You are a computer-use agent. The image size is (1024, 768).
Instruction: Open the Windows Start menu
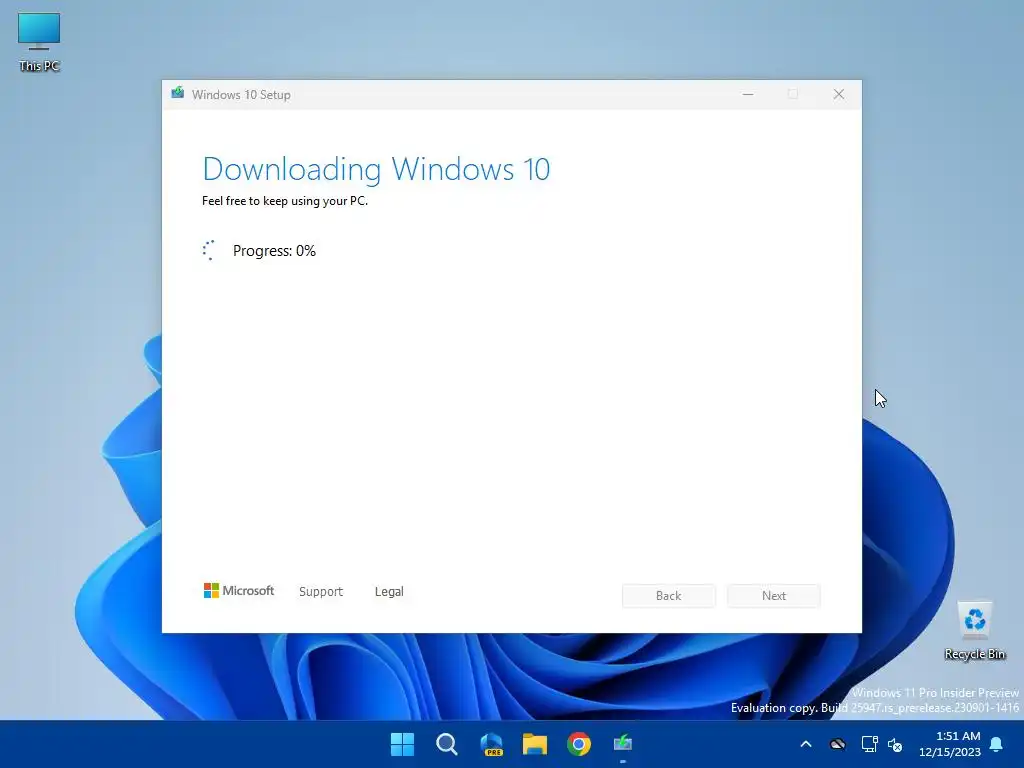[402, 744]
